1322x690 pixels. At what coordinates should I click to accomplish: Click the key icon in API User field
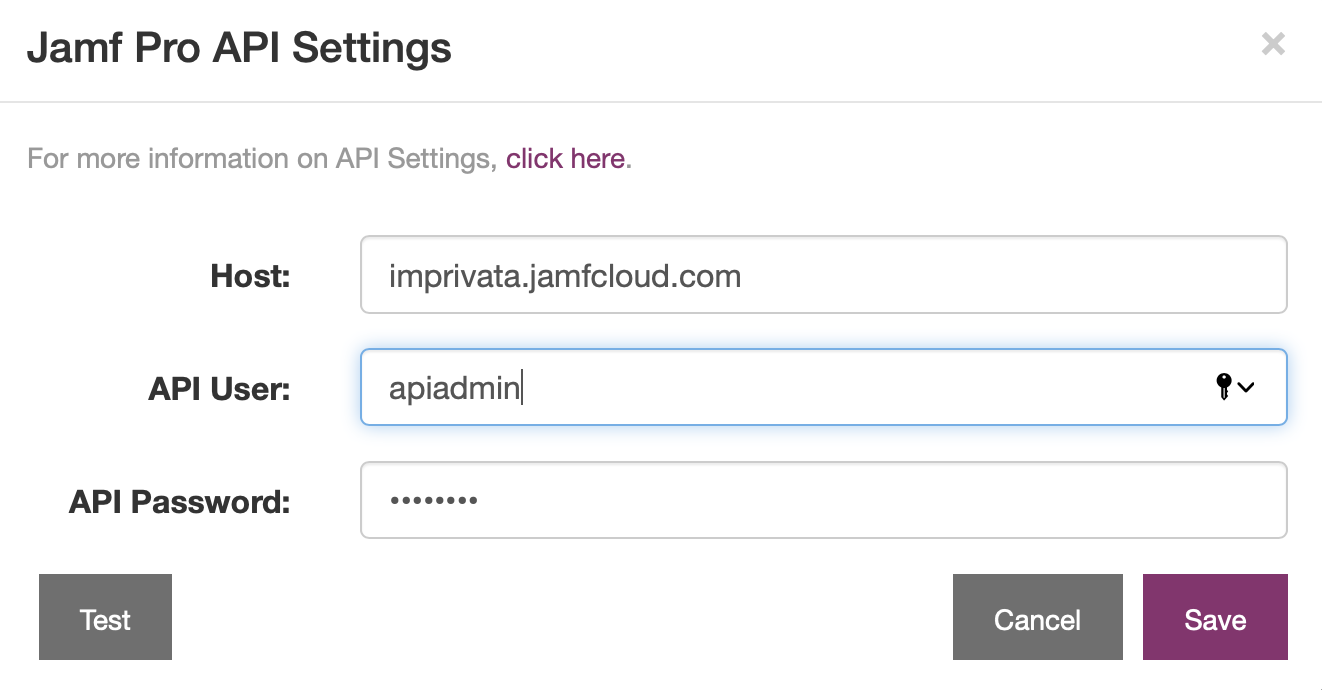pos(1223,387)
